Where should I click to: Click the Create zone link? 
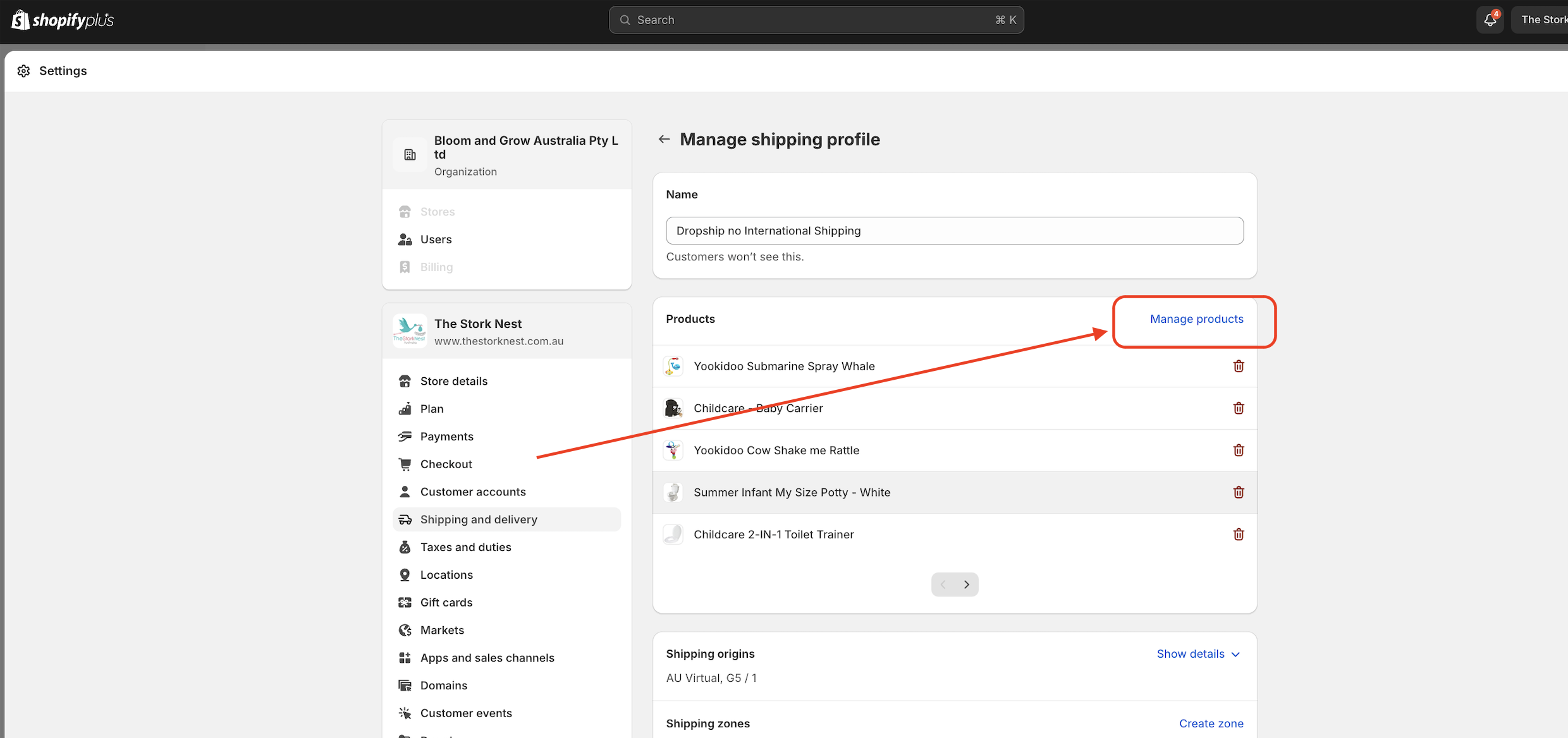1211,723
